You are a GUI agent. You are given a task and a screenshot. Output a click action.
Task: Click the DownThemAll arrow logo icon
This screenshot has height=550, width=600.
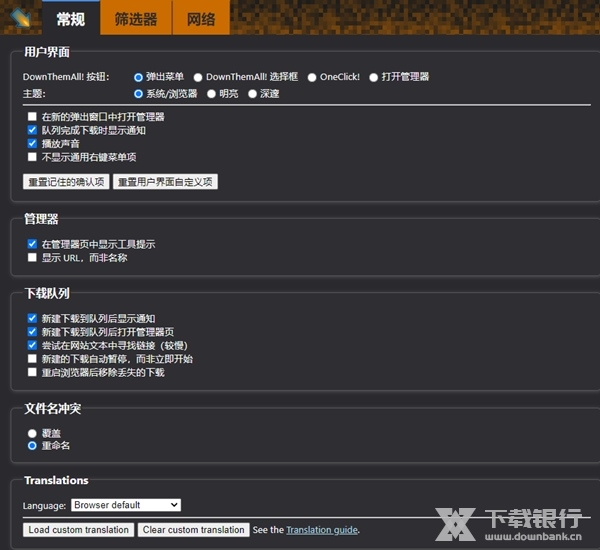(21, 17)
